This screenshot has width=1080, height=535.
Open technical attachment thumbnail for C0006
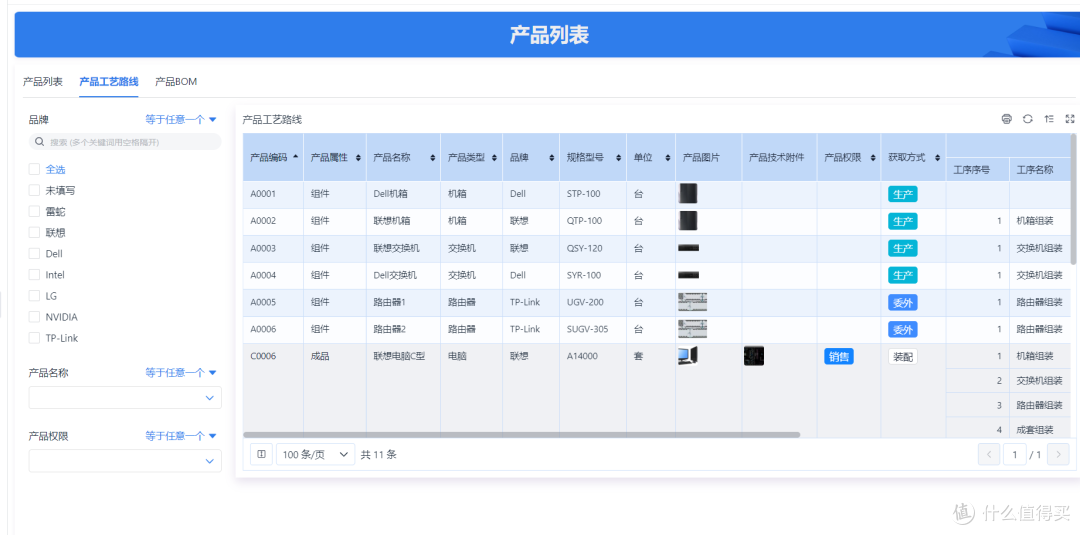click(754, 355)
